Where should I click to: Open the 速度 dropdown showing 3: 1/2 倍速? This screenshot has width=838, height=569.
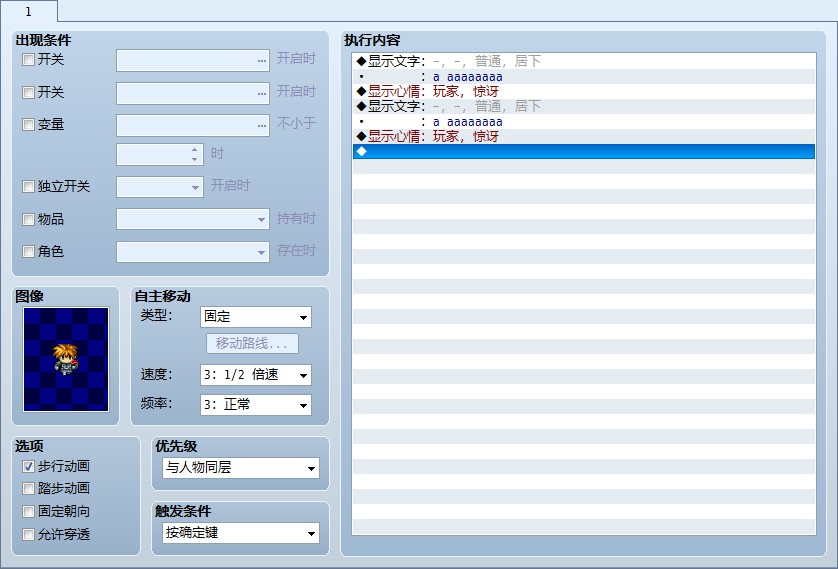pyautogui.click(x=255, y=375)
